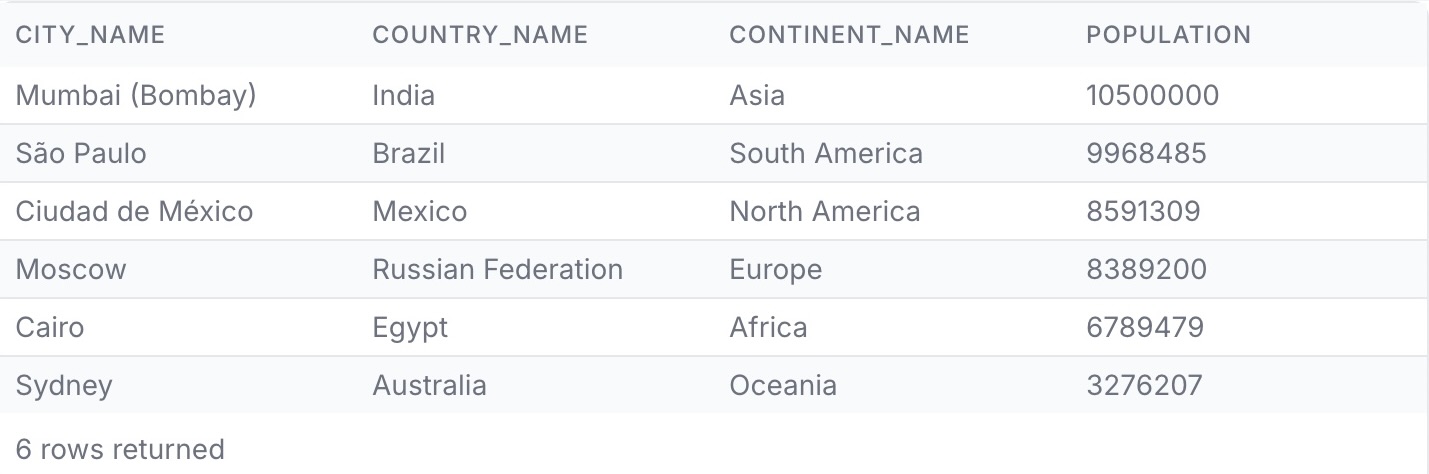Image resolution: width=1429 pixels, height=474 pixels.
Task: Click the Moscow city cell
Action: (x=71, y=270)
